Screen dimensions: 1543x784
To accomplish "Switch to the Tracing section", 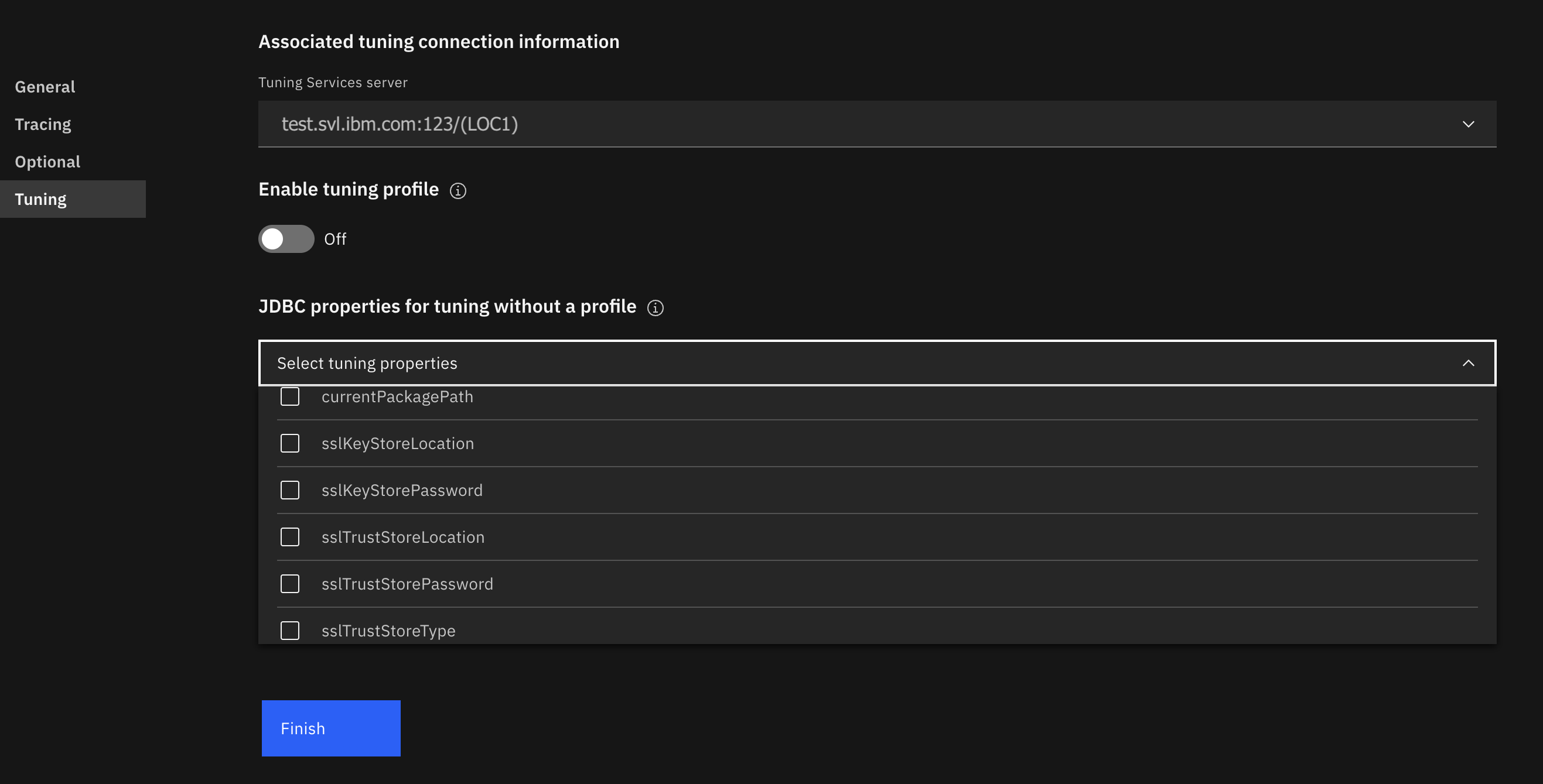I will pos(43,124).
